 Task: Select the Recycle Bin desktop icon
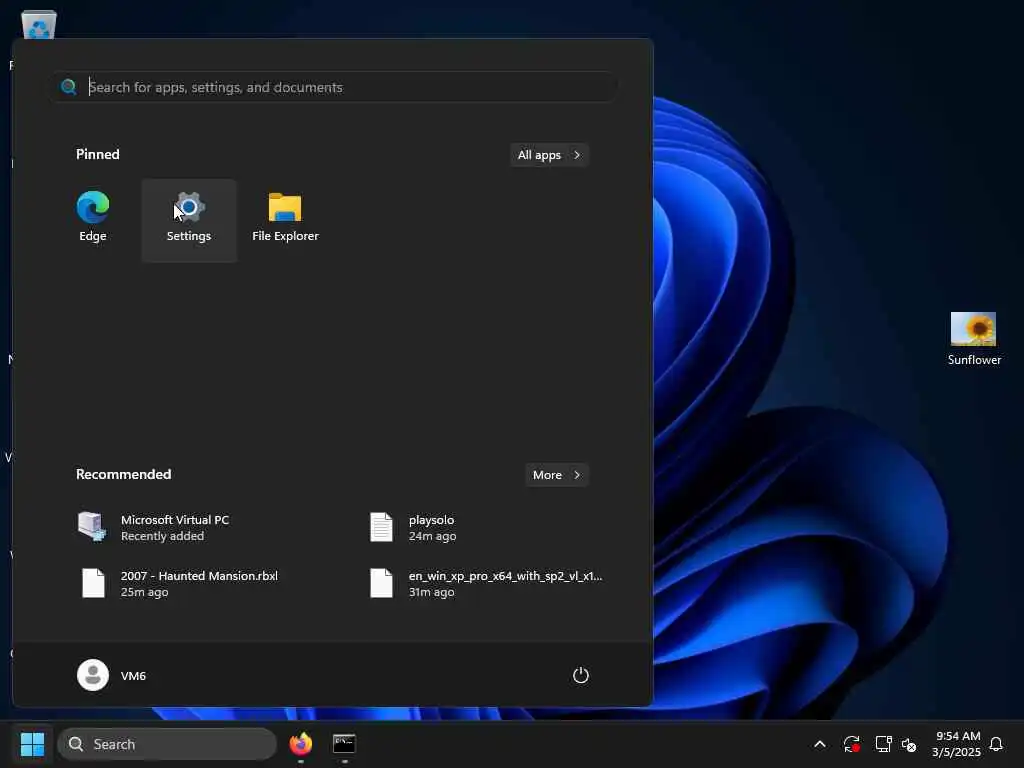[x=39, y=25]
